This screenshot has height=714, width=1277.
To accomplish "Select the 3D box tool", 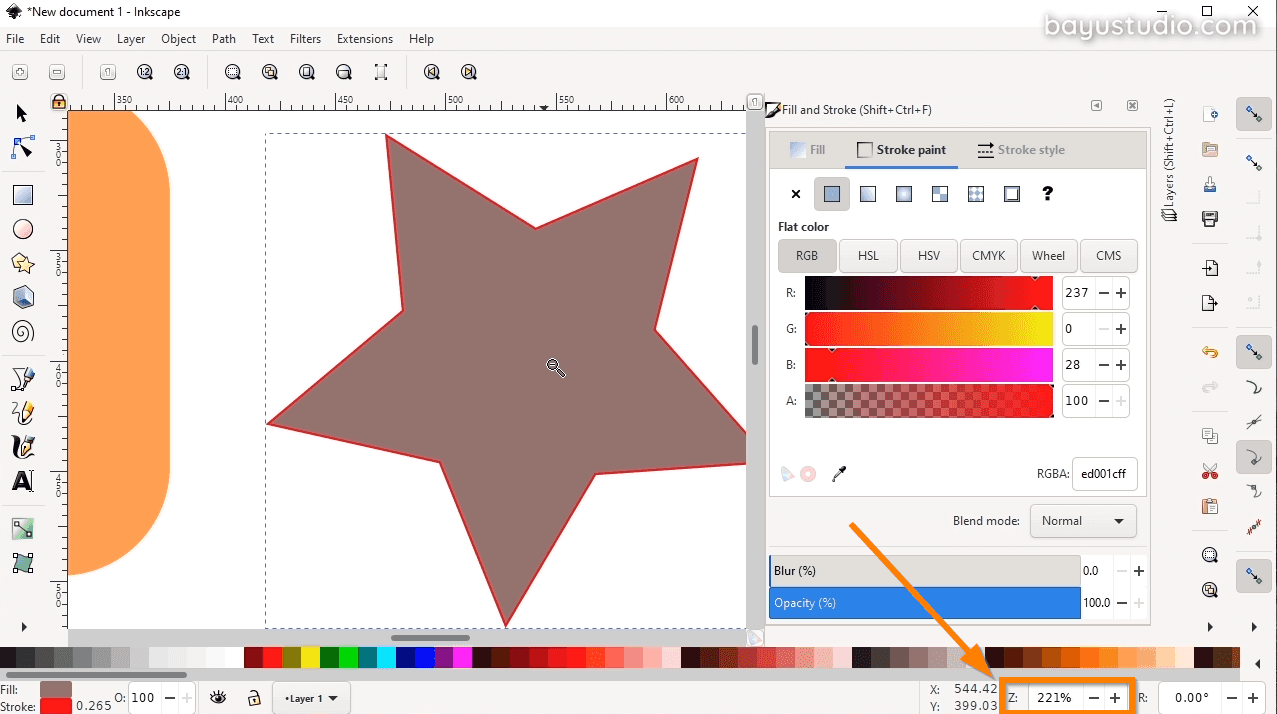I will click(x=22, y=297).
